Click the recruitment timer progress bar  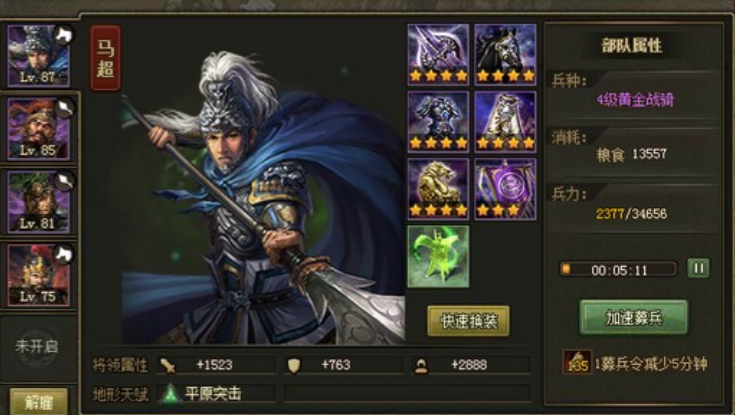tap(619, 269)
